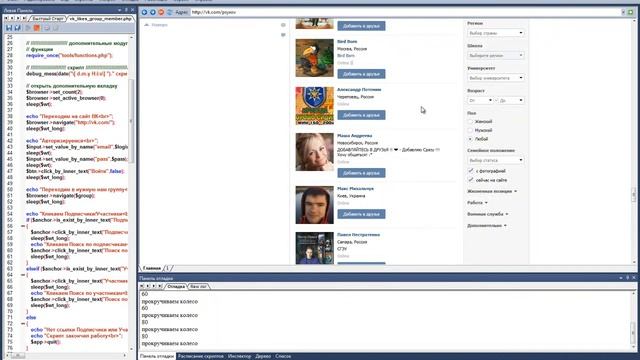The image size is (640, 360).
Task: Toggle the 'с фотографией' checkbox
Action: click(471, 171)
